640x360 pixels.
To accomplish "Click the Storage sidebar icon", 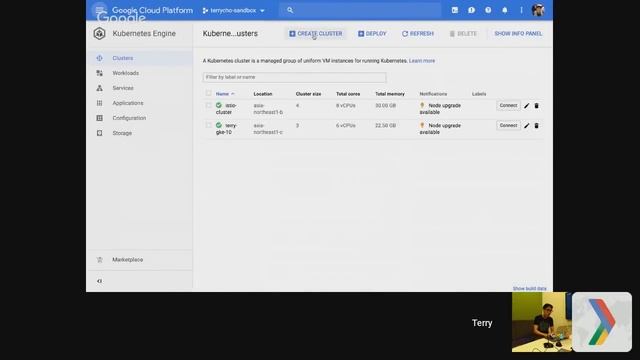I will (99, 133).
